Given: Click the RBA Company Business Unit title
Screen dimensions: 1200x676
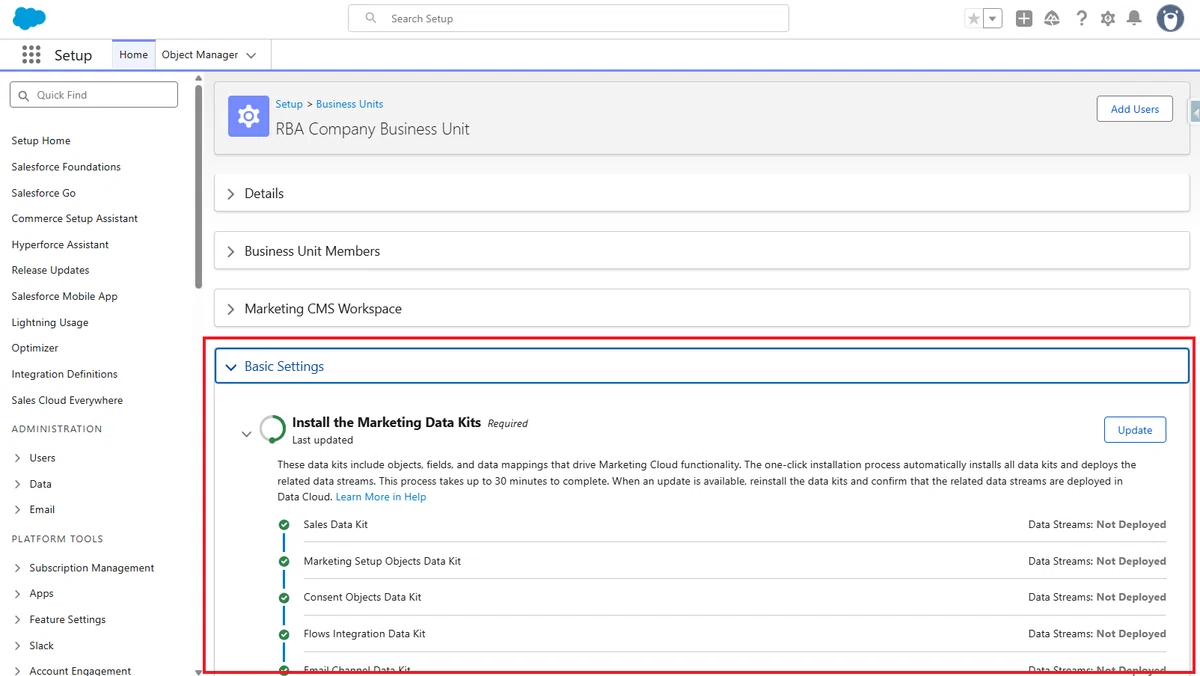Looking at the screenshot, I should coord(372,129).
